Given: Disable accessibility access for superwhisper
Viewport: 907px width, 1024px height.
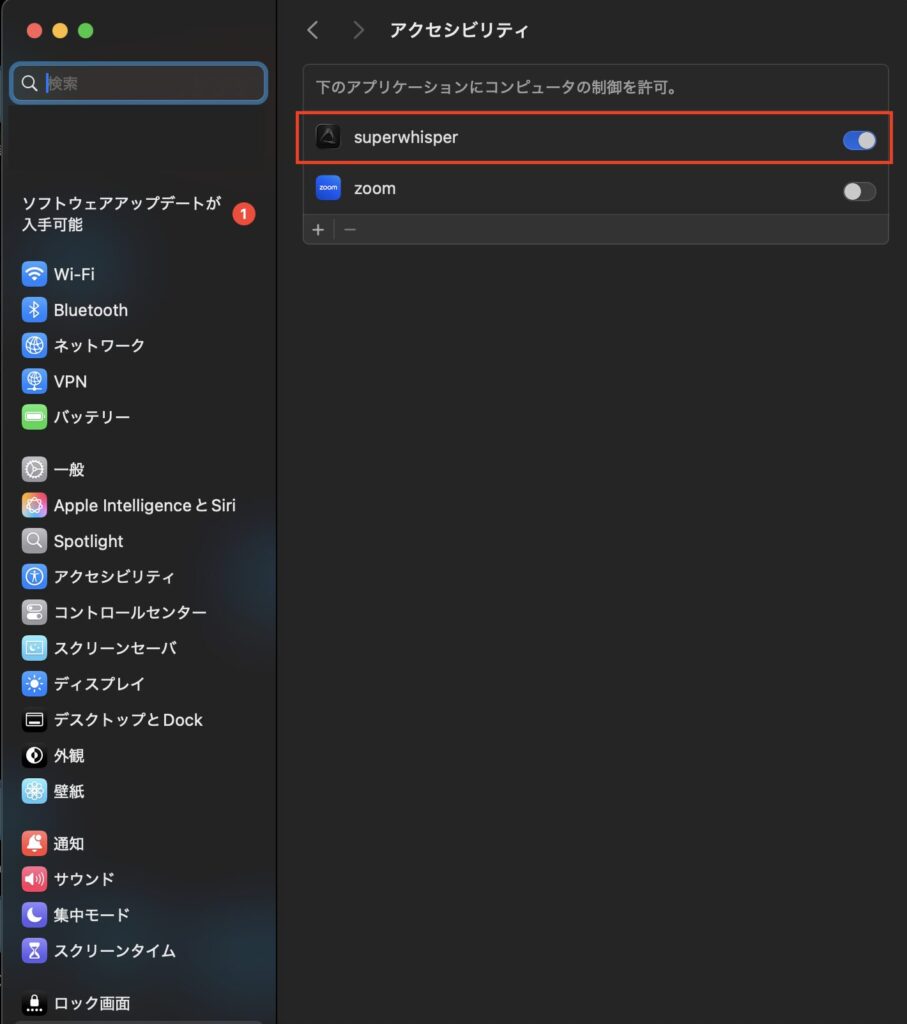Looking at the screenshot, I should click(x=857, y=140).
